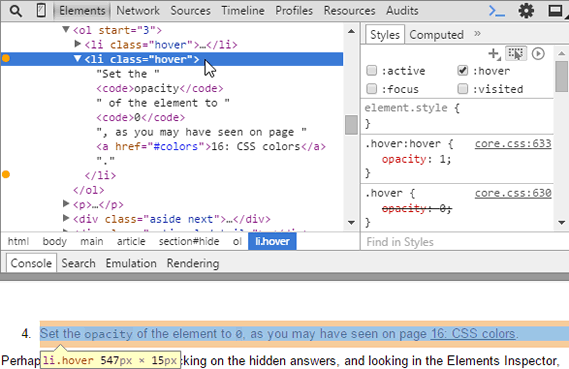This screenshot has height=369, width=569.
Task: Enable the :focus pseudo-state checkbox
Action: tap(372, 89)
